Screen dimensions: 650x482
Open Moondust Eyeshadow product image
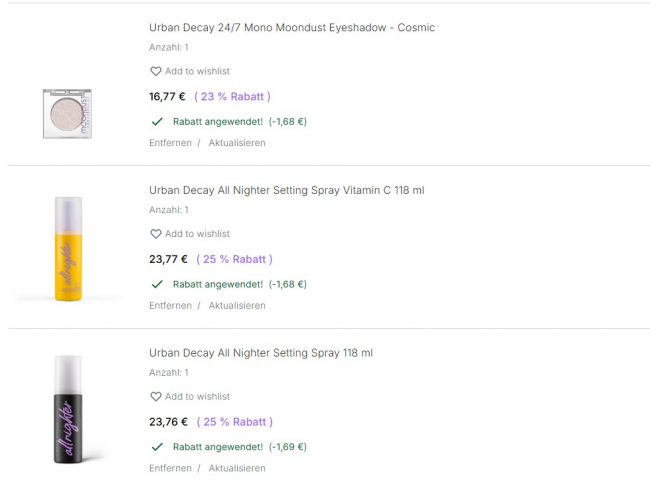coord(68,112)
